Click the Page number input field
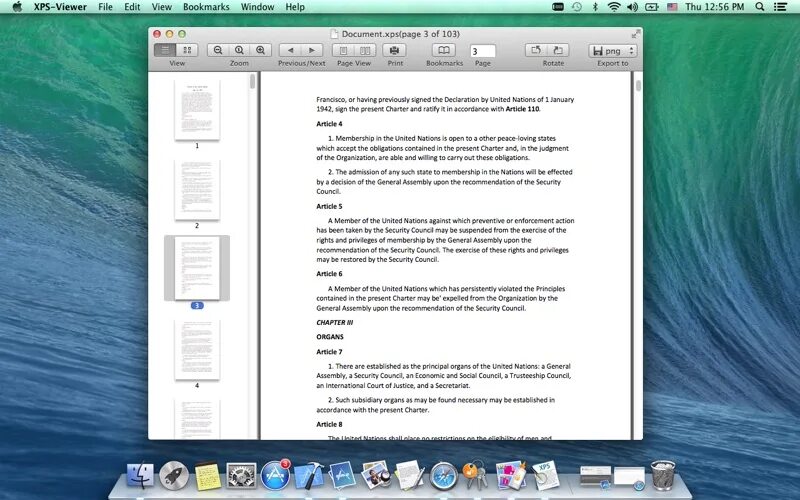 pyautogui.click(x=483, y=51)
